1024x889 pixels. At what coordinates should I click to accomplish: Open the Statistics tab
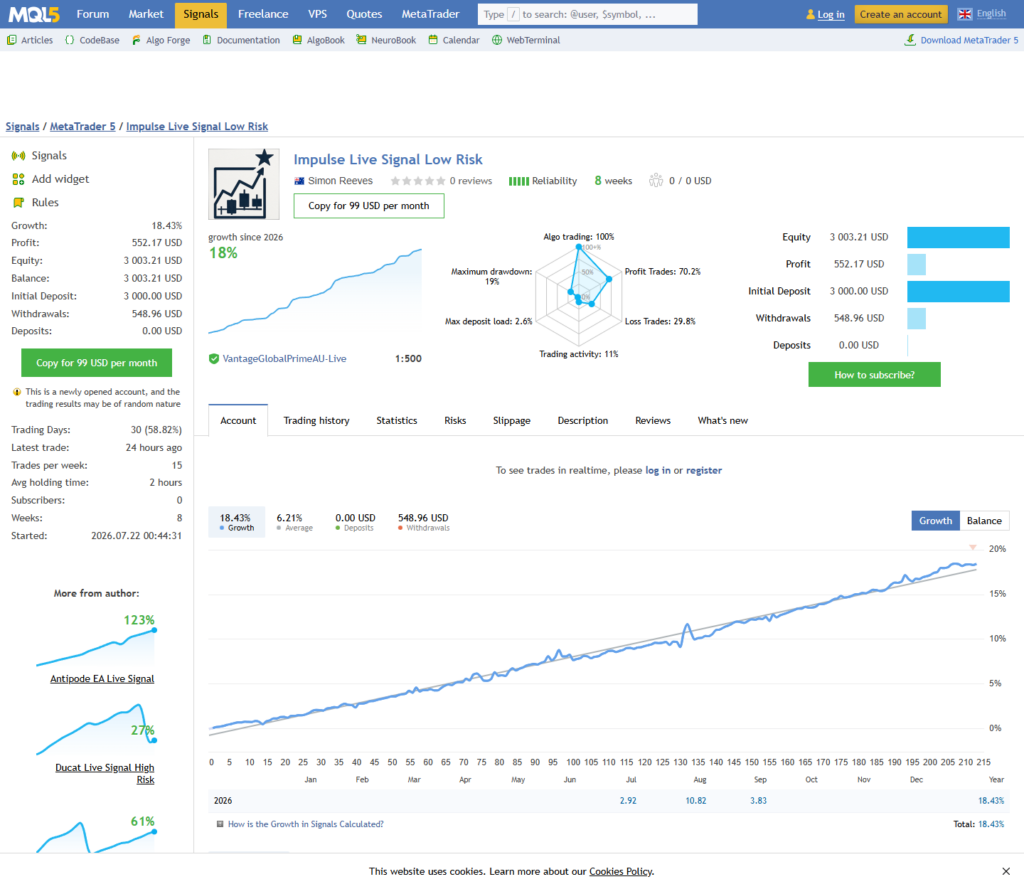tap(396, 421)
